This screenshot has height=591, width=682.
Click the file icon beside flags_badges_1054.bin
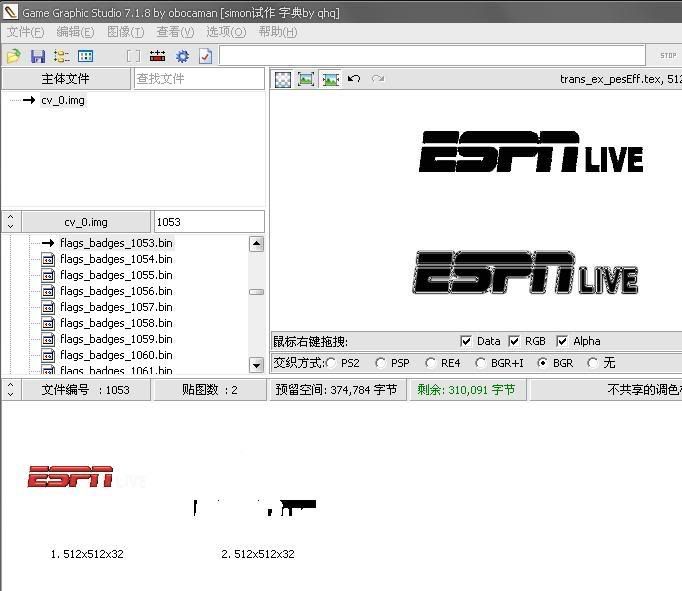click(48, 260)
